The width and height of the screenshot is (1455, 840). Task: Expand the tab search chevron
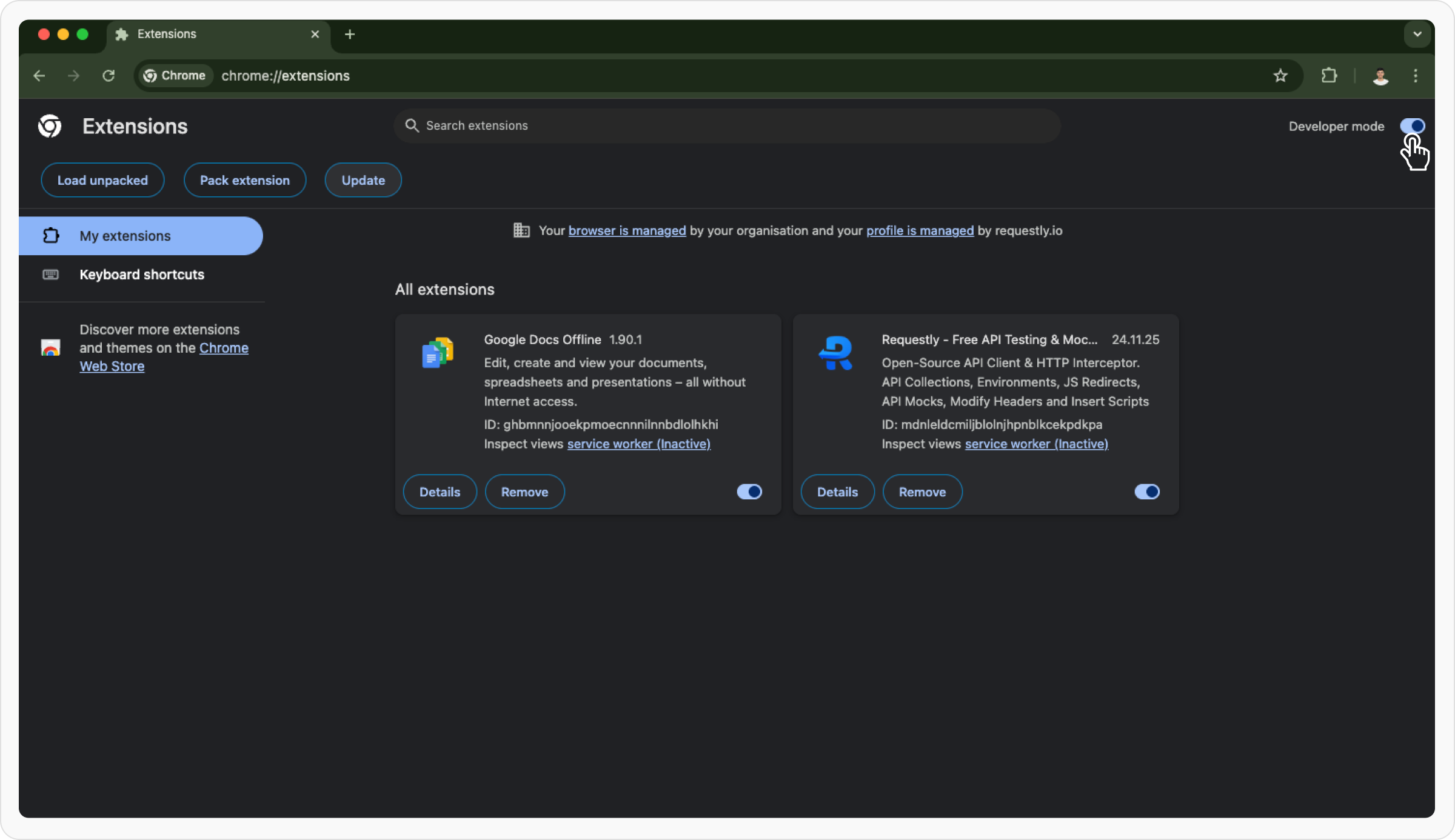tap(1417, 35)
